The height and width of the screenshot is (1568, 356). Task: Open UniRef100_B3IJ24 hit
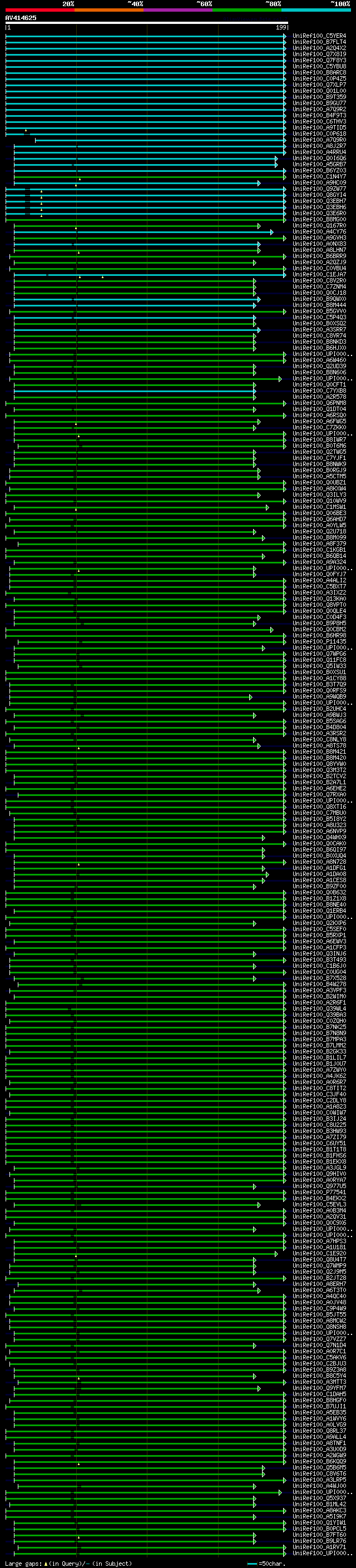coord(319,1119)
